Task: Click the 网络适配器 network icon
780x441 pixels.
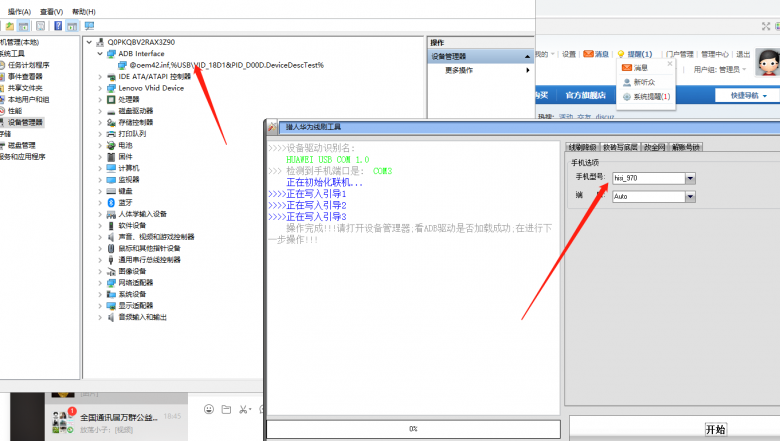Action: 111,282
